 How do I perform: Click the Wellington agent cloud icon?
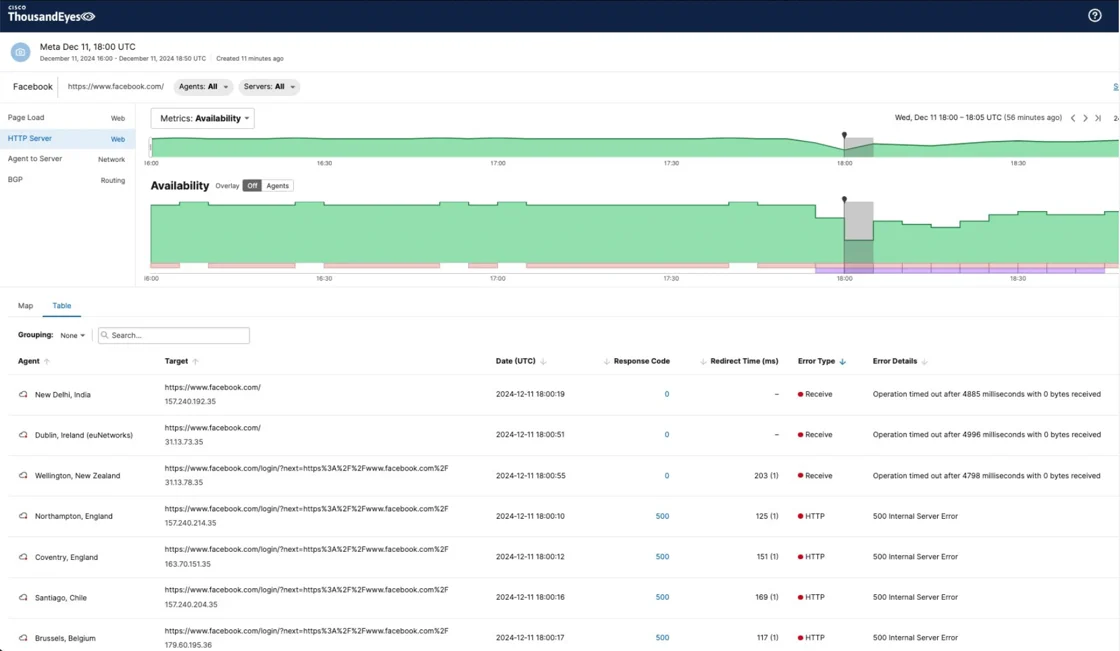23,475
